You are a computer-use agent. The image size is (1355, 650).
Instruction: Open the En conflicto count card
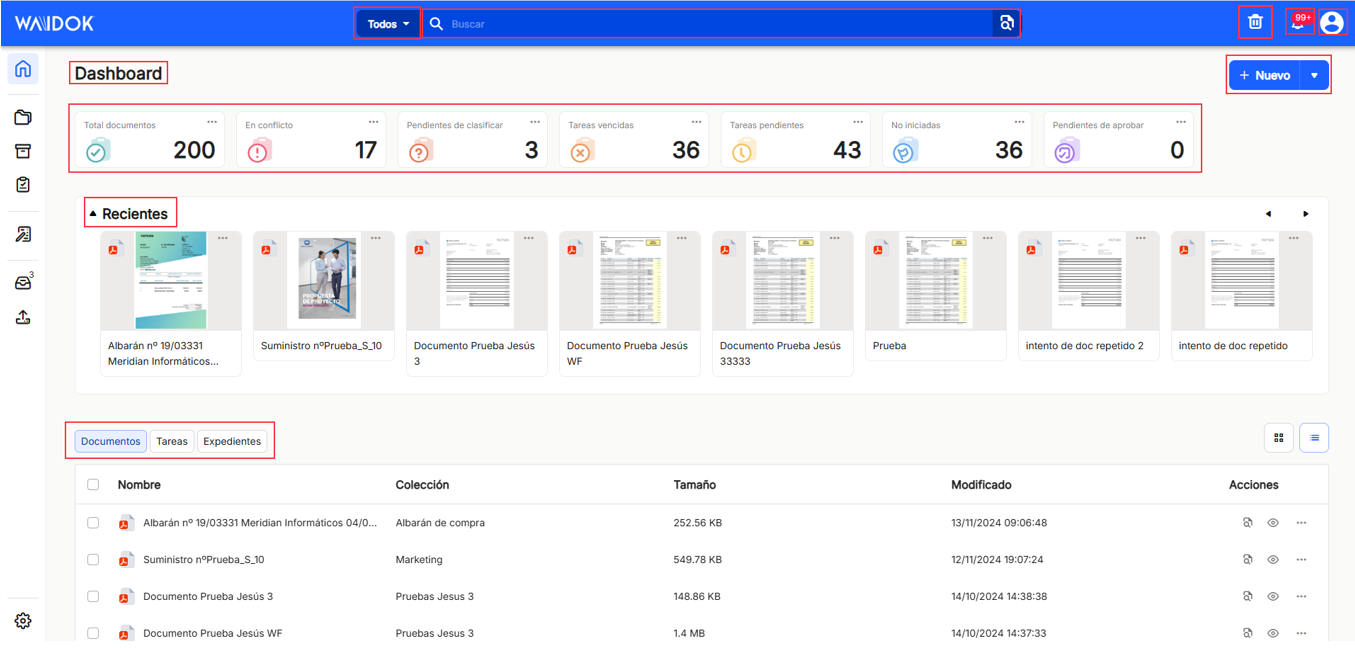point(311,139)
